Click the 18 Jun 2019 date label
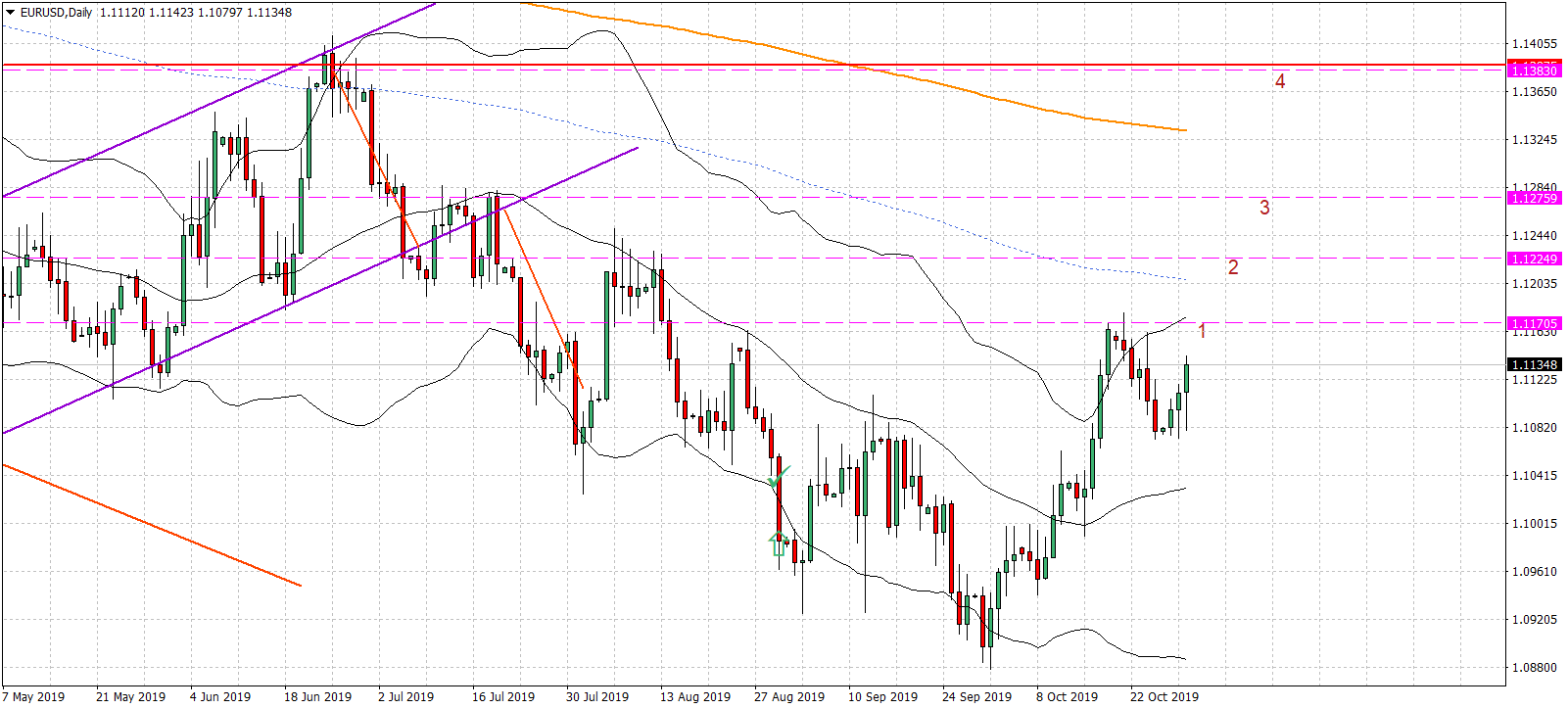Viewport: 1568px width, 709px height. click(x=318, y=697)
